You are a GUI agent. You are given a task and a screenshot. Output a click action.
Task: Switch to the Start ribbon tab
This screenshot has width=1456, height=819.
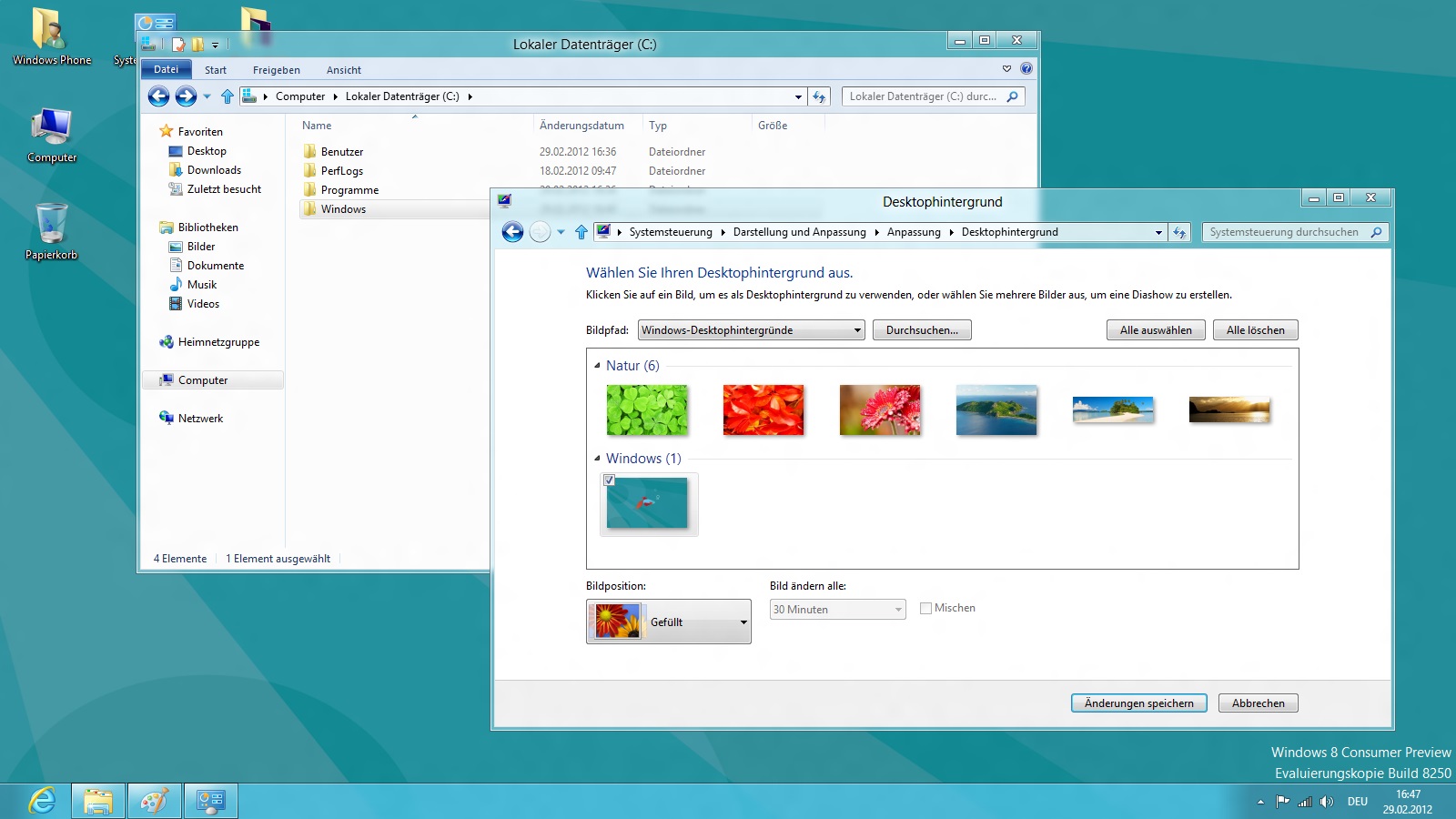click(216, 70)
